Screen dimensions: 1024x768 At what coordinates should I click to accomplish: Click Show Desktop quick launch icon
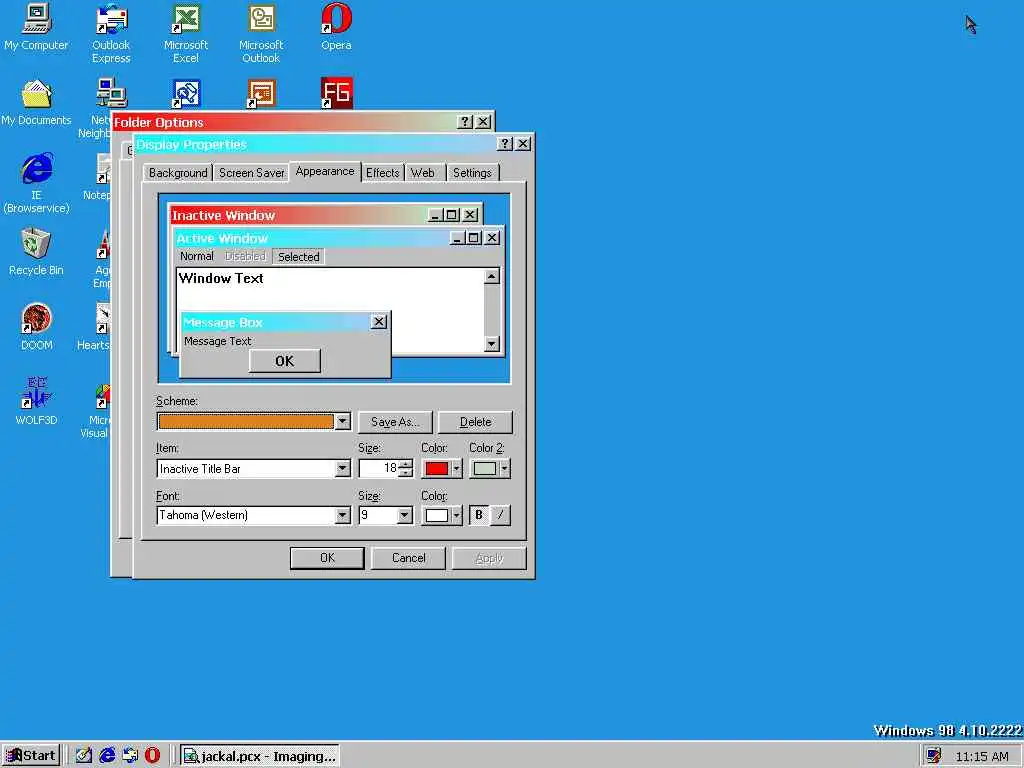[x=83, y=756]
